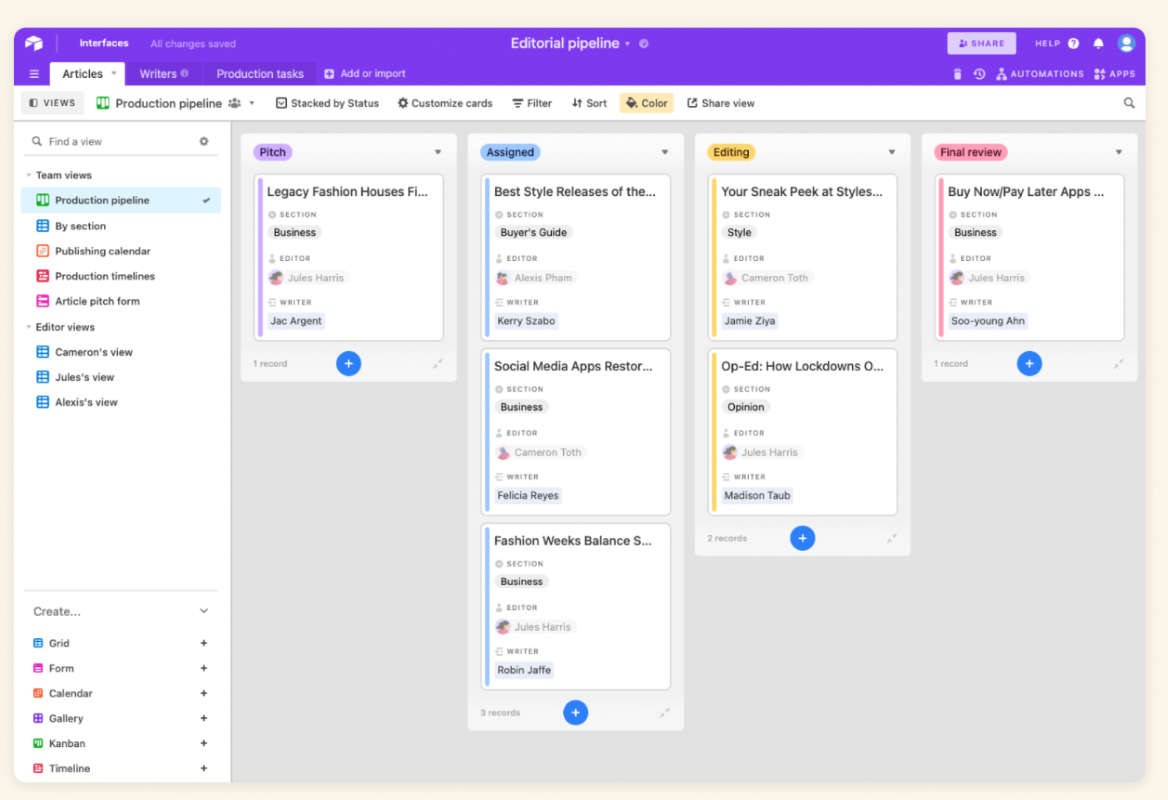Open Automations panel
The image size is (1168, 800).
[1040, 74]
